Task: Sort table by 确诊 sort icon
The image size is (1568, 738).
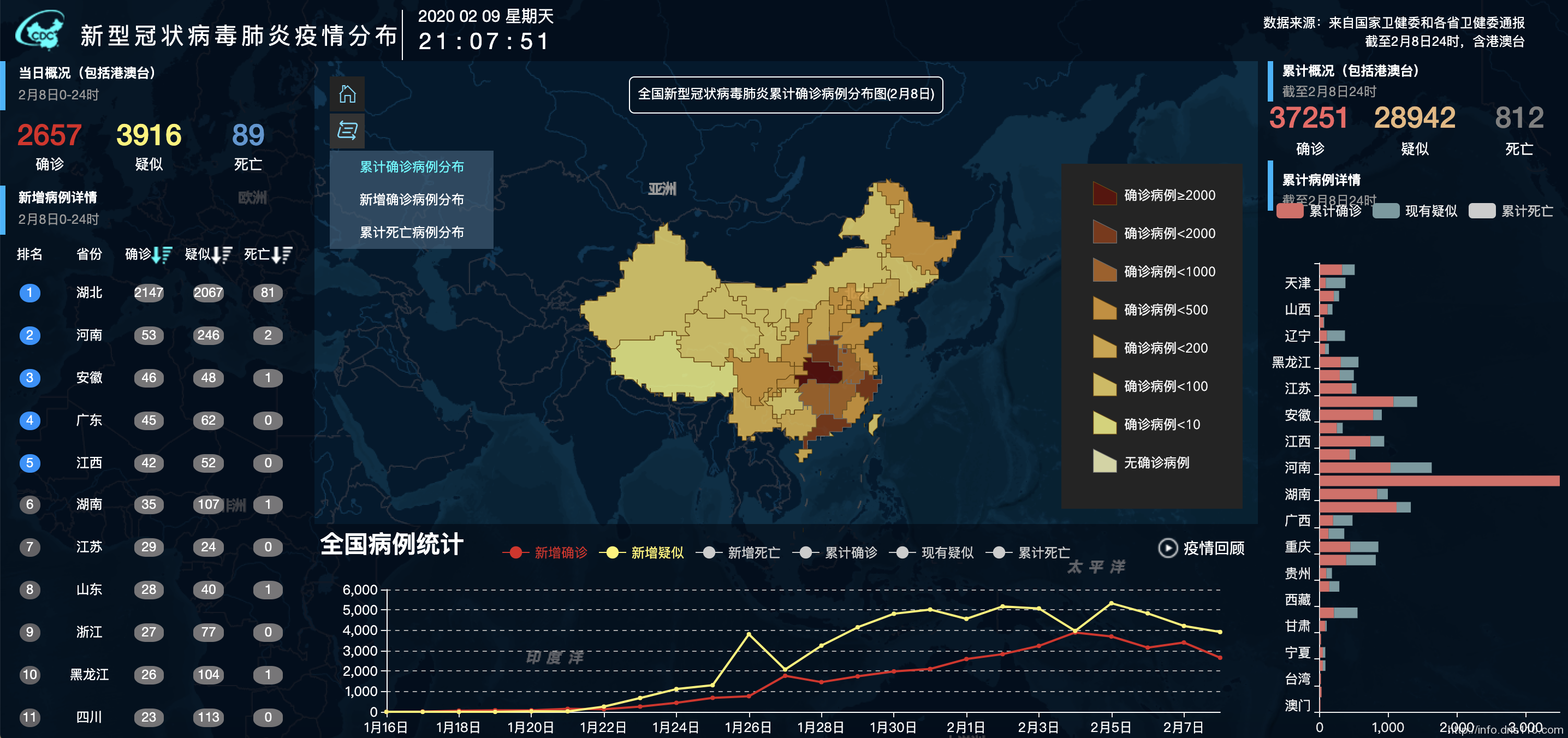Action: [162, 254]
